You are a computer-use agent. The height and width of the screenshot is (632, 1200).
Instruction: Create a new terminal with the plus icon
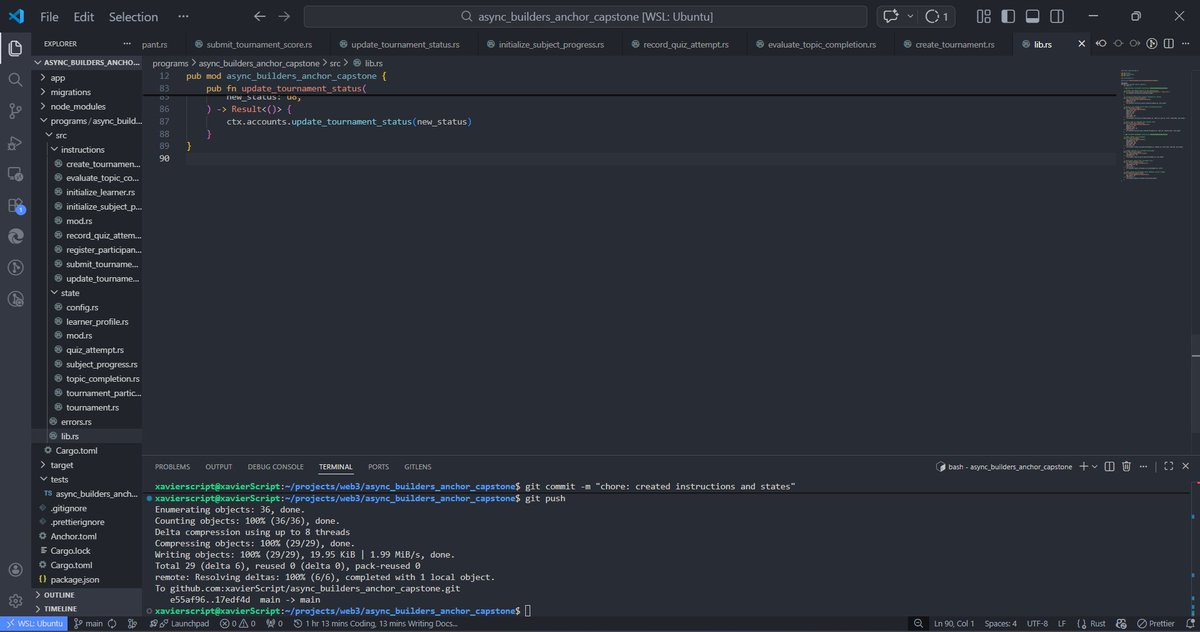[1084, 467]
